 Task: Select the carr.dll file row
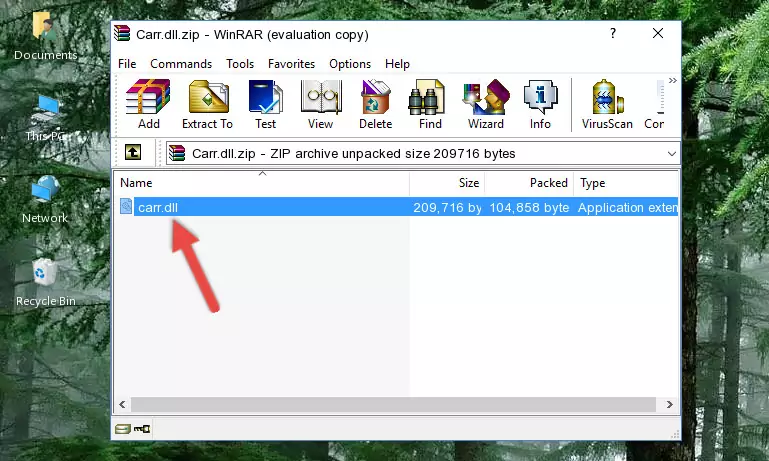point(397,207)
